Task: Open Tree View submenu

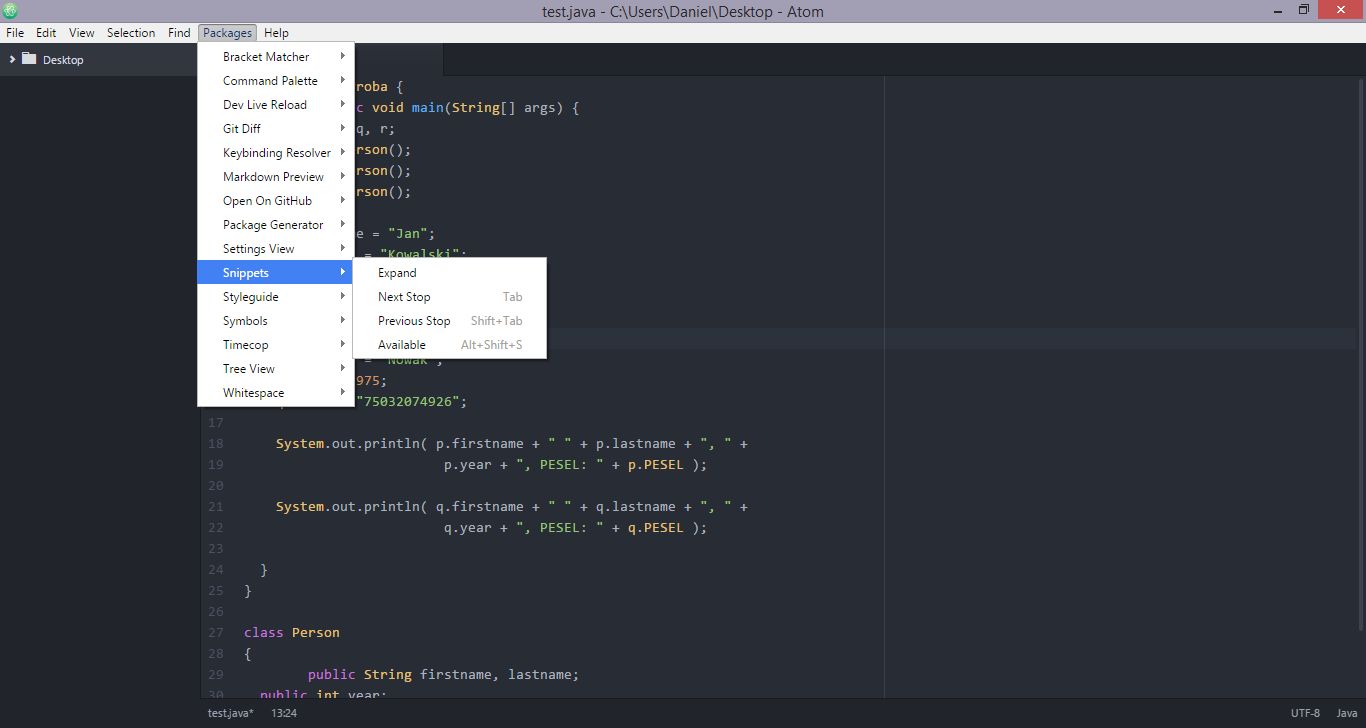Action: [x=276, y=369]
